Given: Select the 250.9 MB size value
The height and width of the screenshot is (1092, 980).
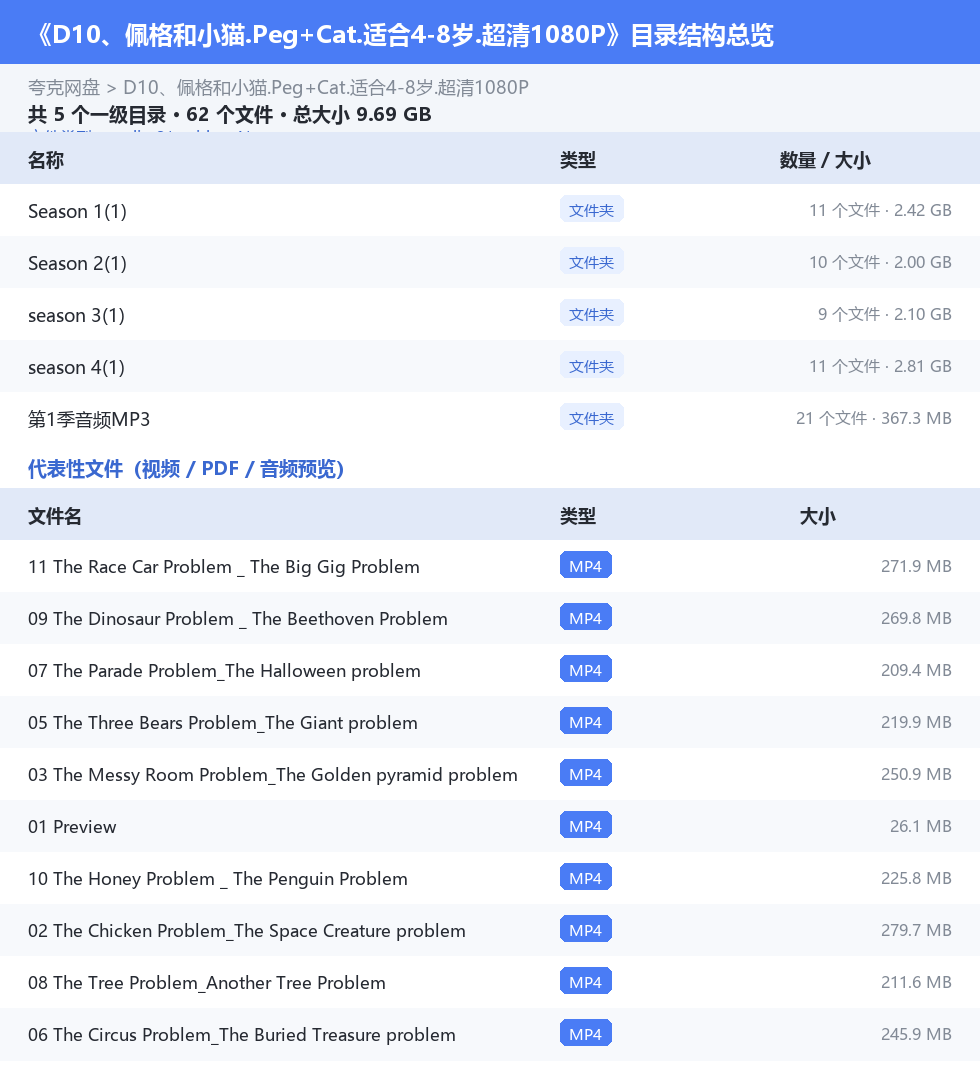Looking at the screenshot, I should (x=916, y=774).
